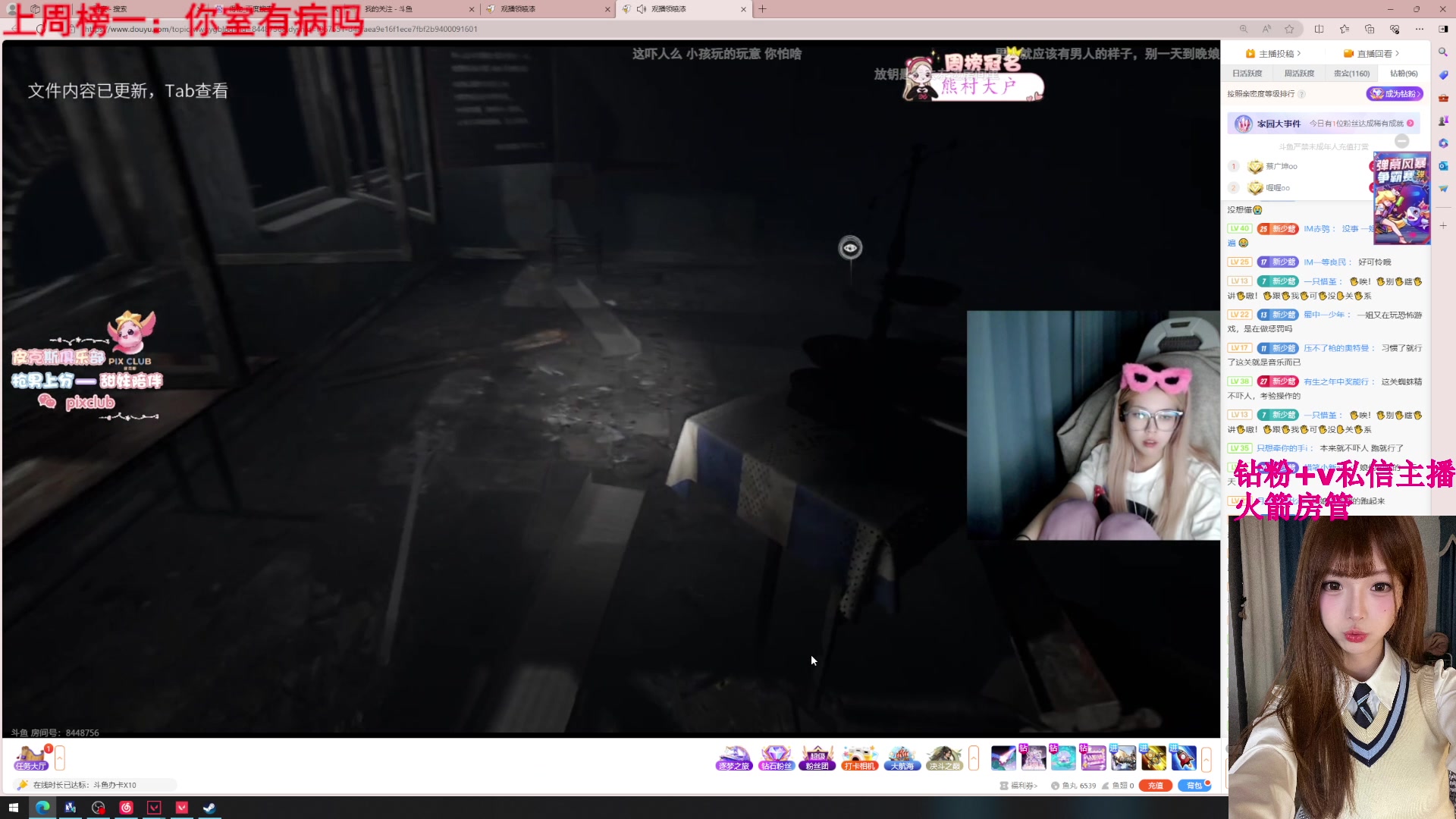The image size is (1456, 819).
Task: Open Steam from the taskbar
Action: (209, 808)
